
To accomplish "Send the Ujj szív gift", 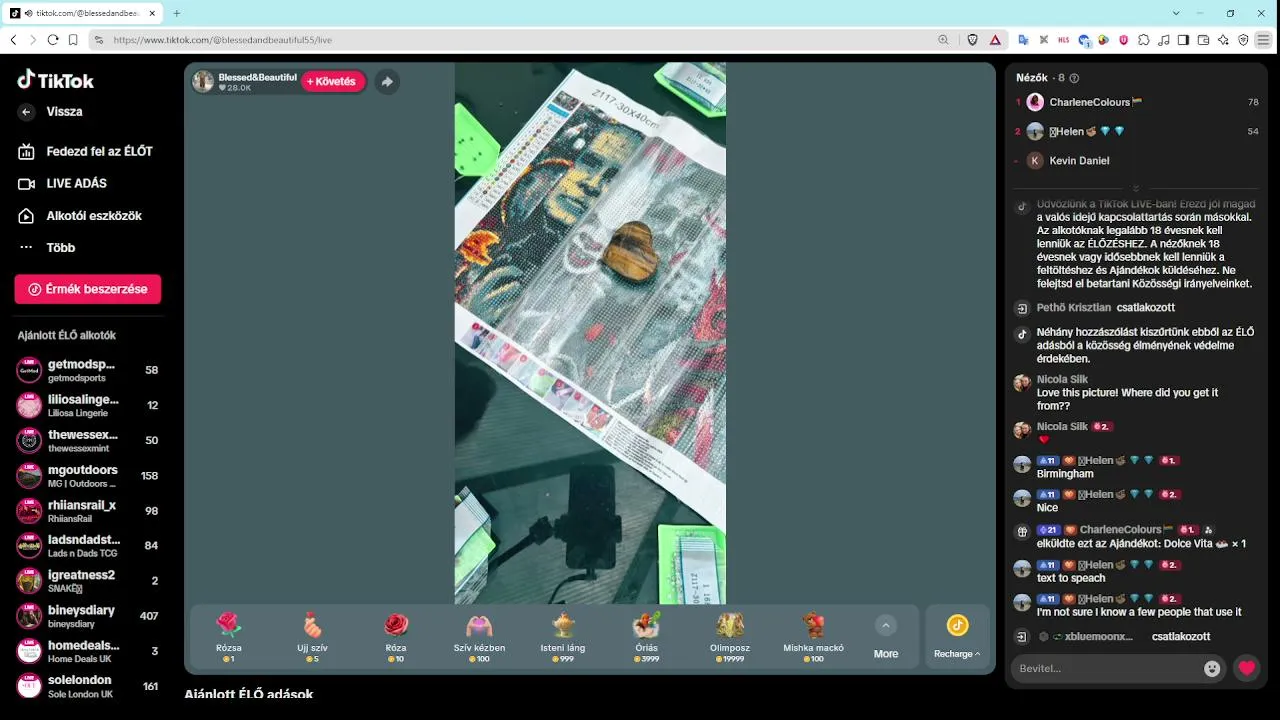I will pos(312,638).
